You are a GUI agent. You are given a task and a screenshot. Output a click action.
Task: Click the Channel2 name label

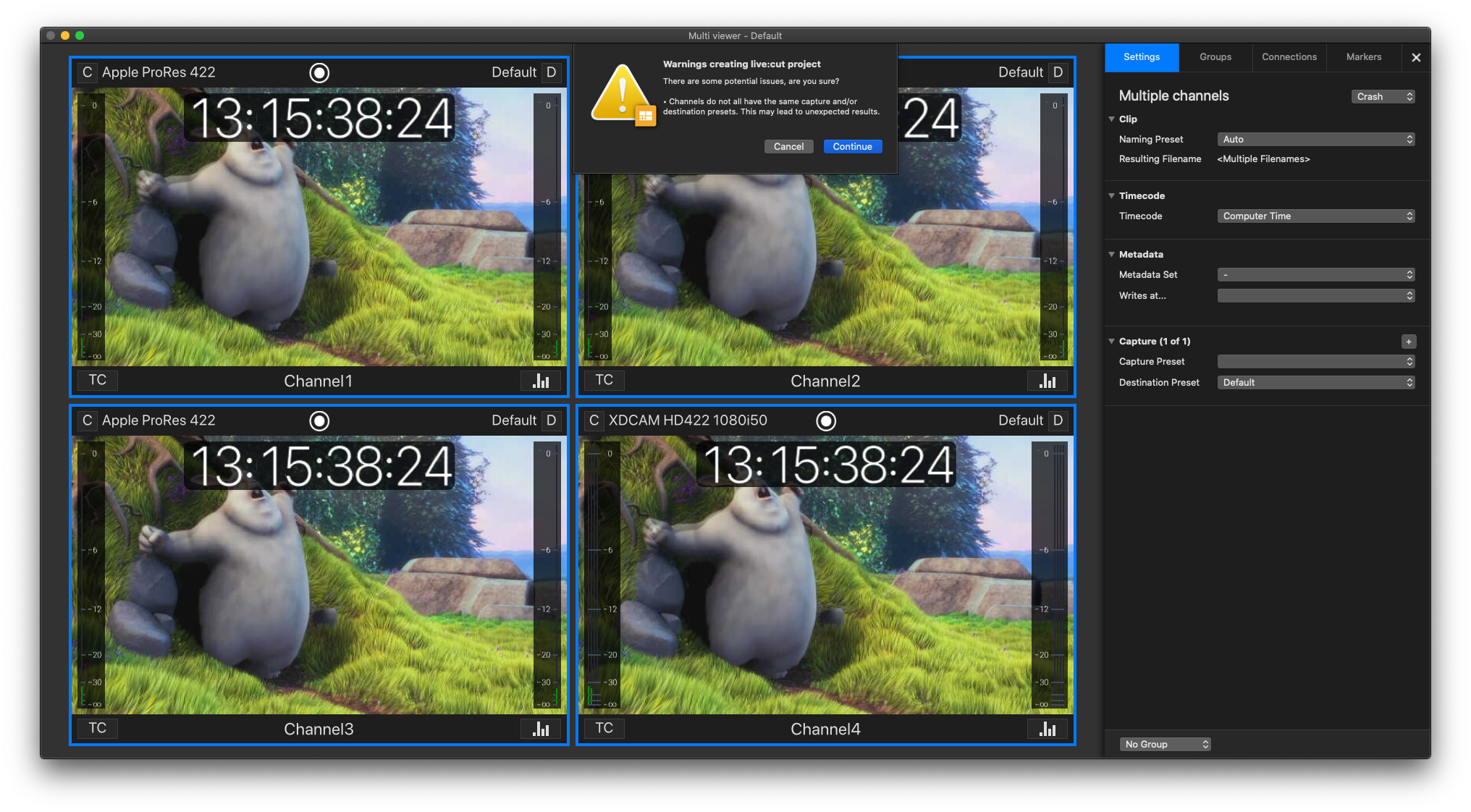[x=825, y=381]
